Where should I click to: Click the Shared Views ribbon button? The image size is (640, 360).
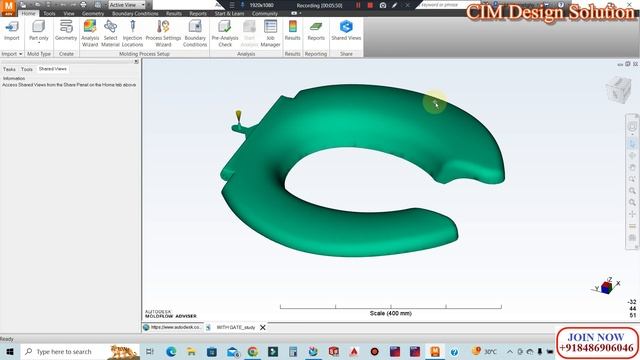pyautogui.click(x=346, y=31)
